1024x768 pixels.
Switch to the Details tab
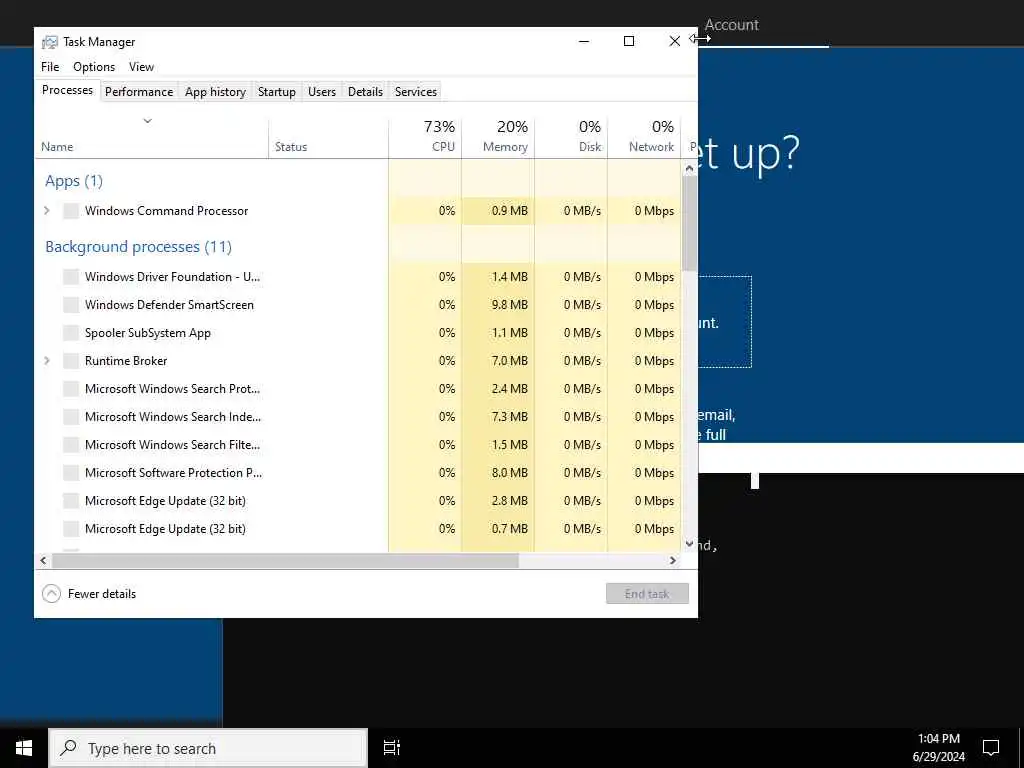365,92
